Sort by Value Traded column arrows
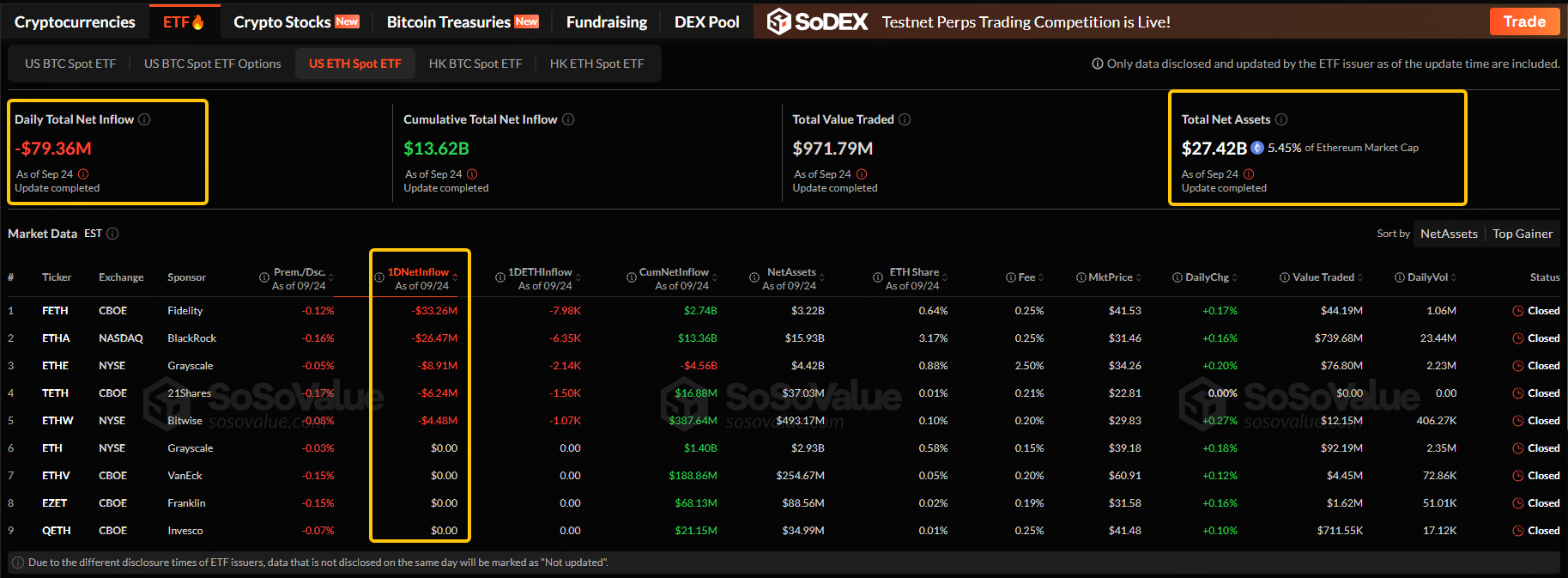This screenshot has width=1568, height=578. coord(1360,277)
